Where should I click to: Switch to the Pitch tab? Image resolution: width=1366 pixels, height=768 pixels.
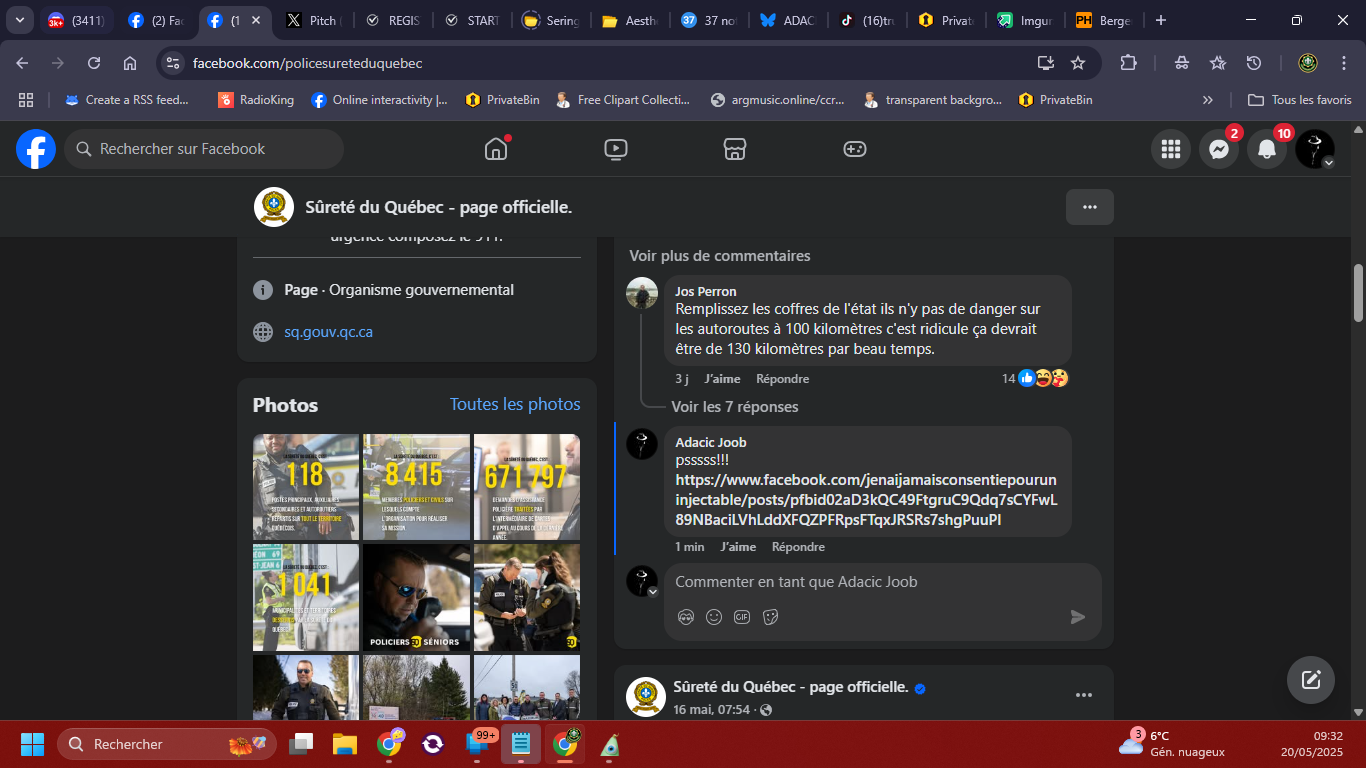(x=314, y=20)
